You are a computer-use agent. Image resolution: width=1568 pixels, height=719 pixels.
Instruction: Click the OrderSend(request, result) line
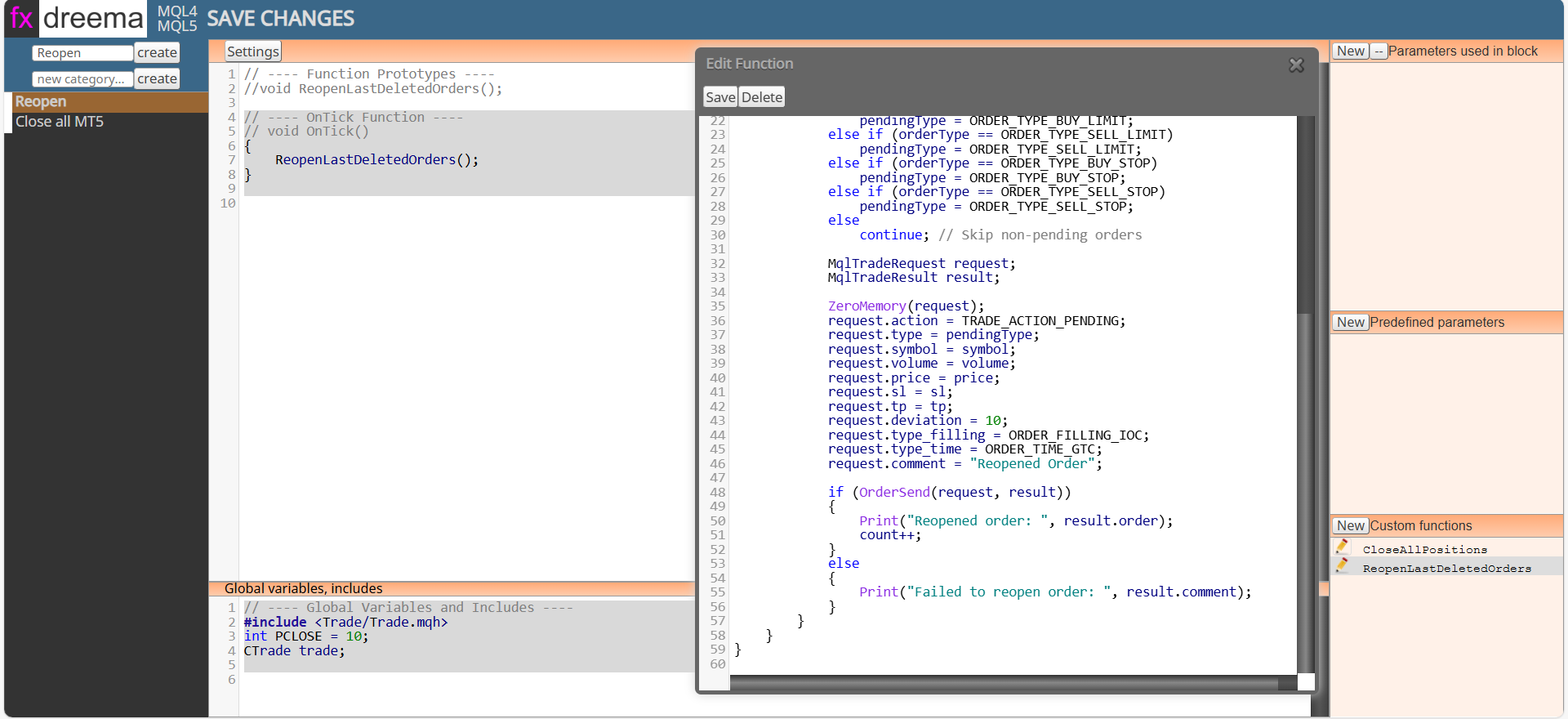pyautogui.click(x=949, y=492)
